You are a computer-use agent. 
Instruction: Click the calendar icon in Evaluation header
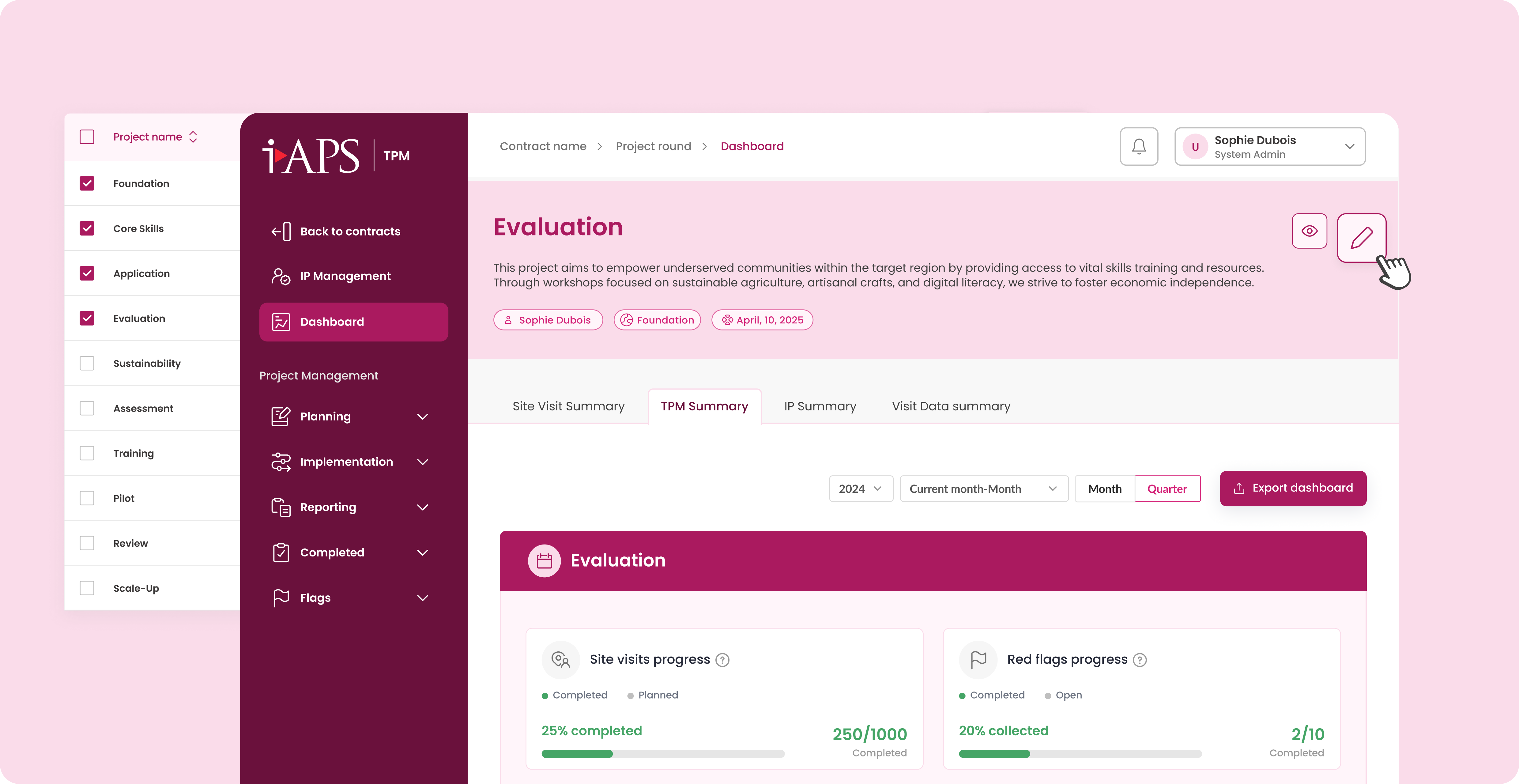pos(544,560)
